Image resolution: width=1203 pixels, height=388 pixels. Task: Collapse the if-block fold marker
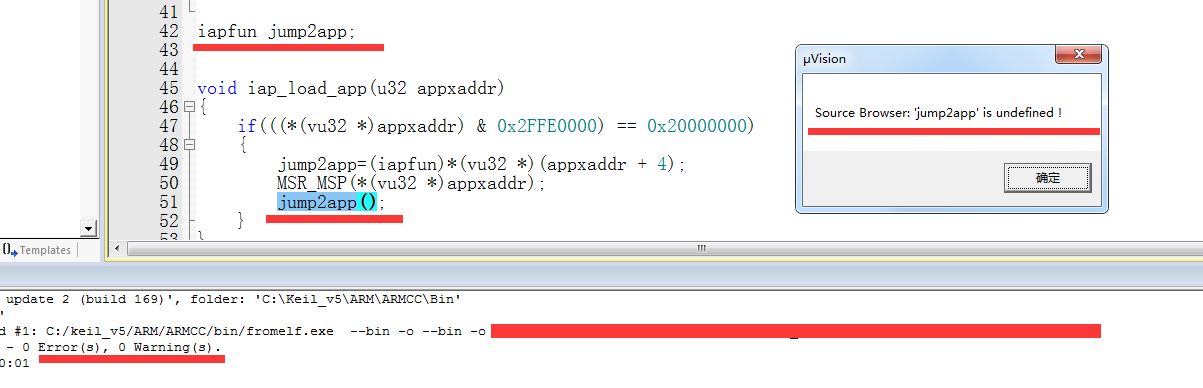(x=188, y=144)
